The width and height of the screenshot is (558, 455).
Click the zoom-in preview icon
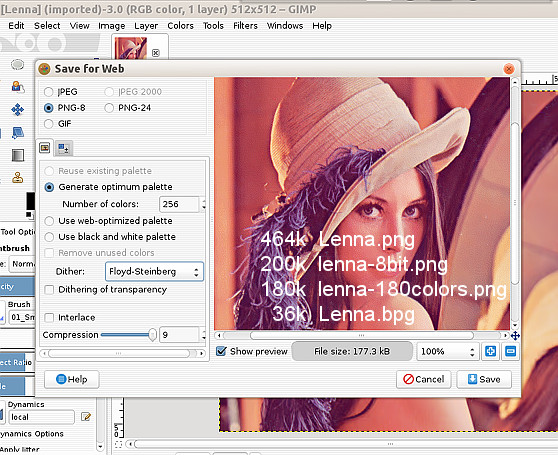pos(490,351)
